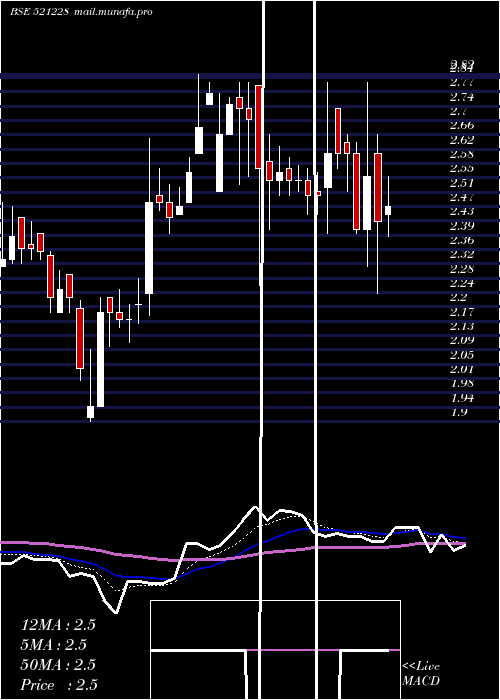Select the 2.58 price axis label
Viewport: 500px width, 700px height.
coord(462,154)
